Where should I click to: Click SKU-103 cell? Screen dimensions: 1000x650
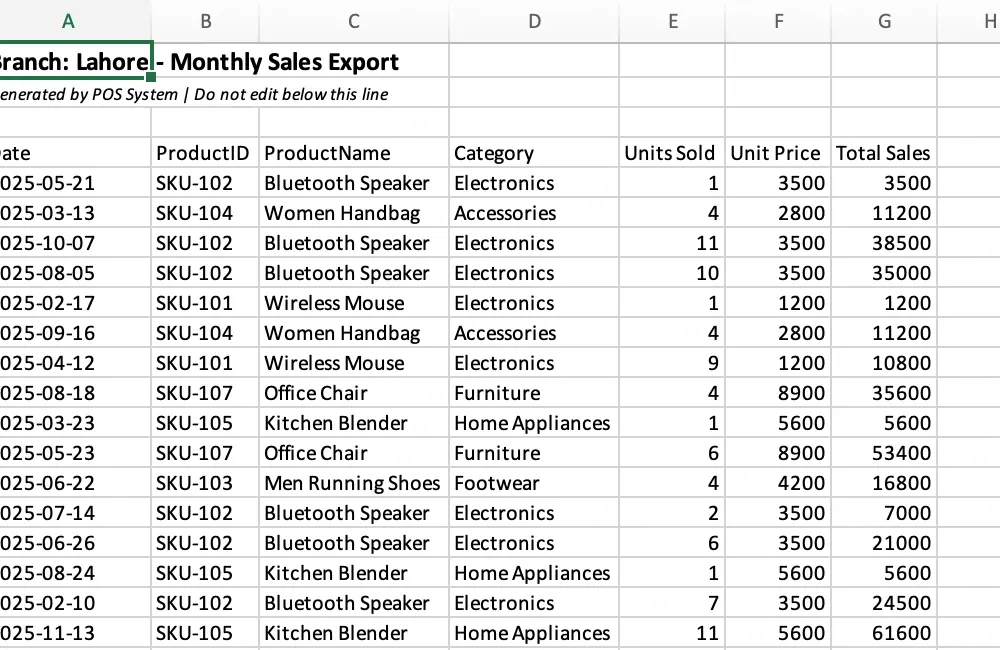tap(205, 483)
